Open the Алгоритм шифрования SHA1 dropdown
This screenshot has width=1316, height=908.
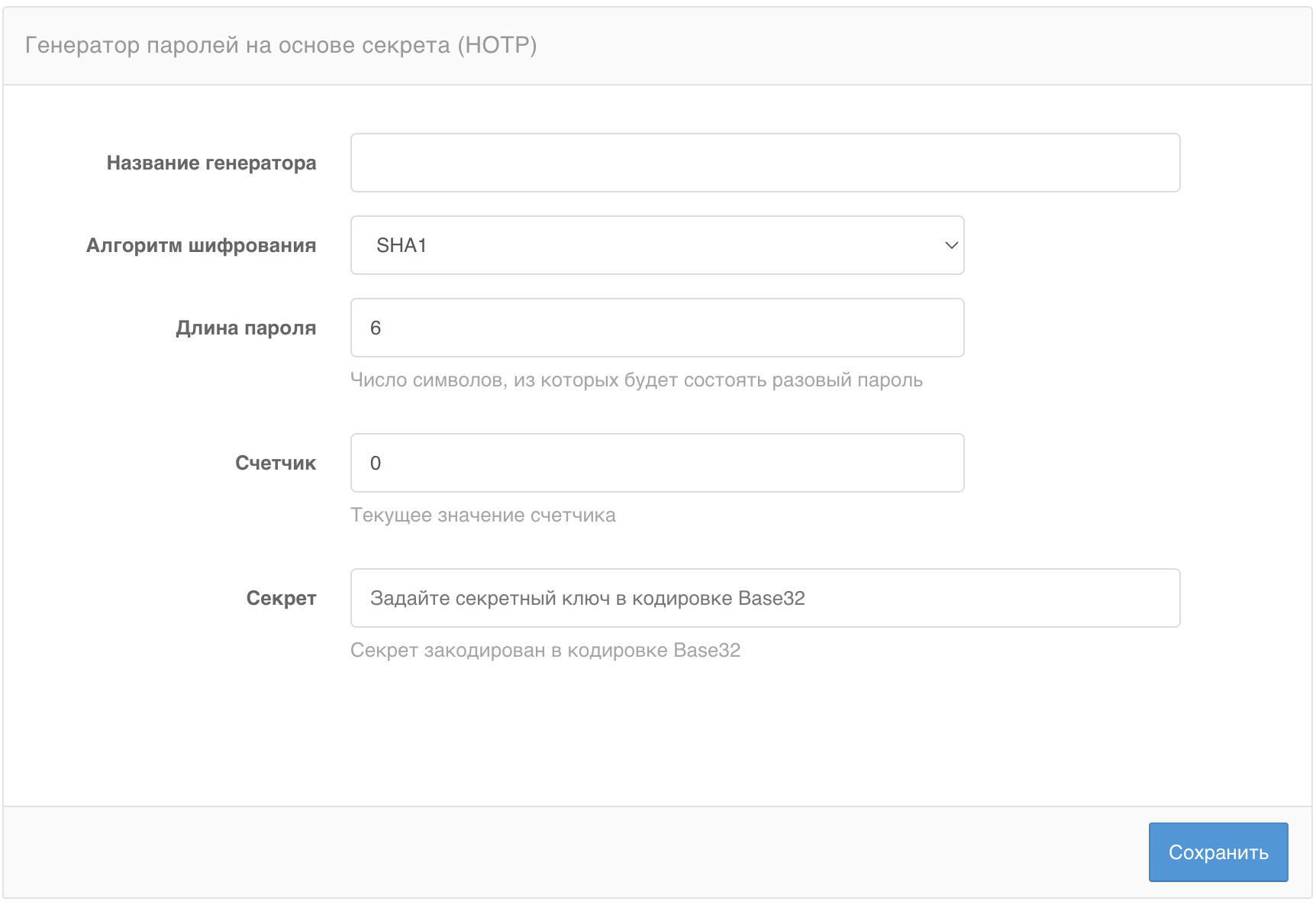(x=656, y=245)
